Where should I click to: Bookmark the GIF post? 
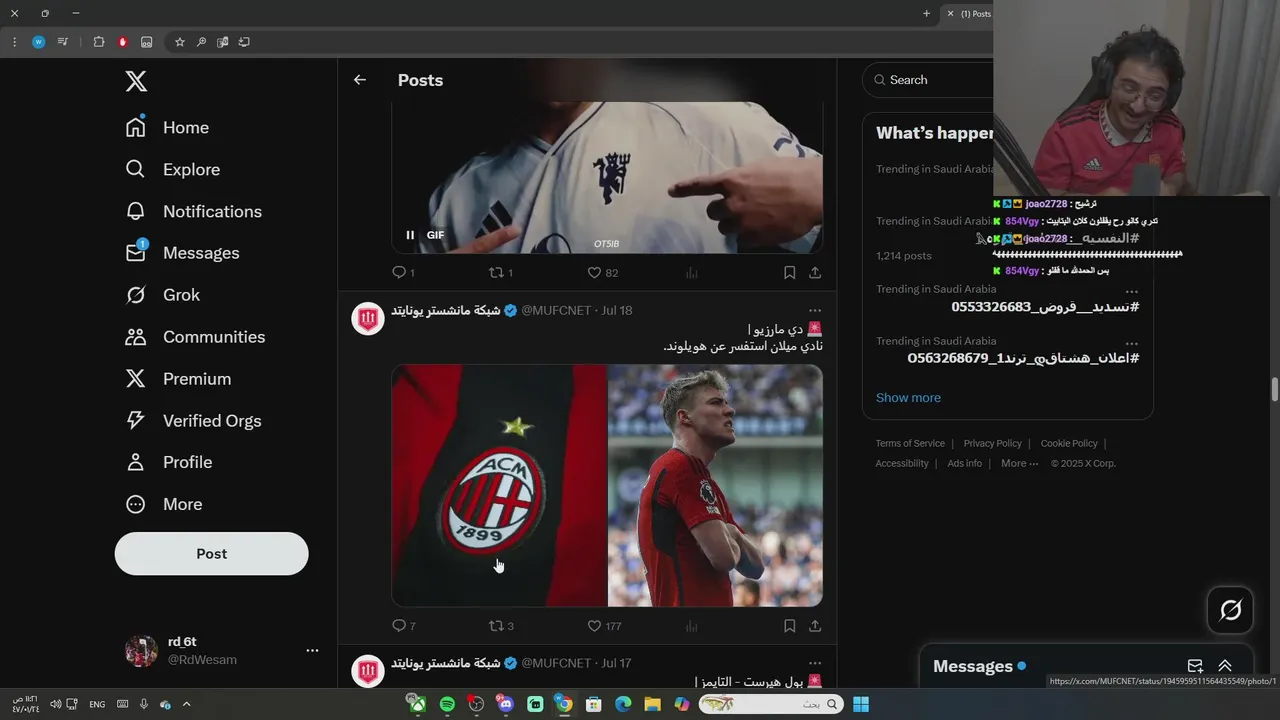pos(789,272)
